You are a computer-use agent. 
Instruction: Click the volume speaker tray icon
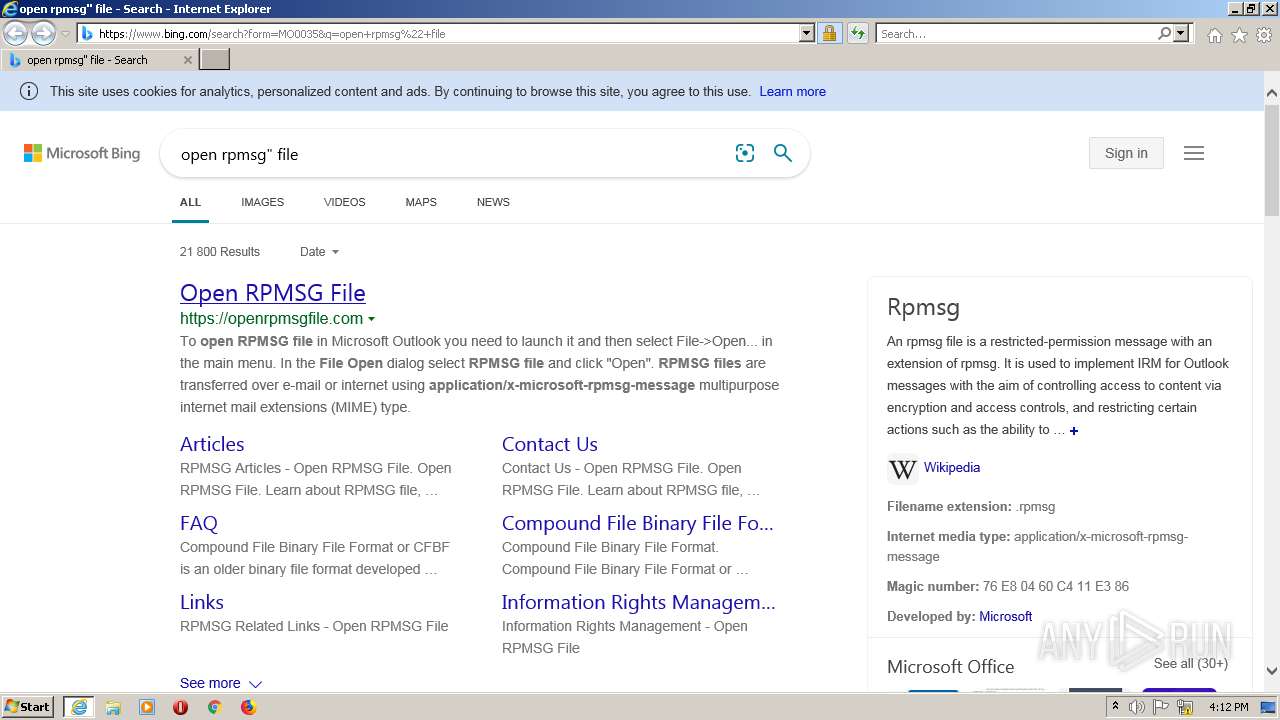coord(1137,707)
